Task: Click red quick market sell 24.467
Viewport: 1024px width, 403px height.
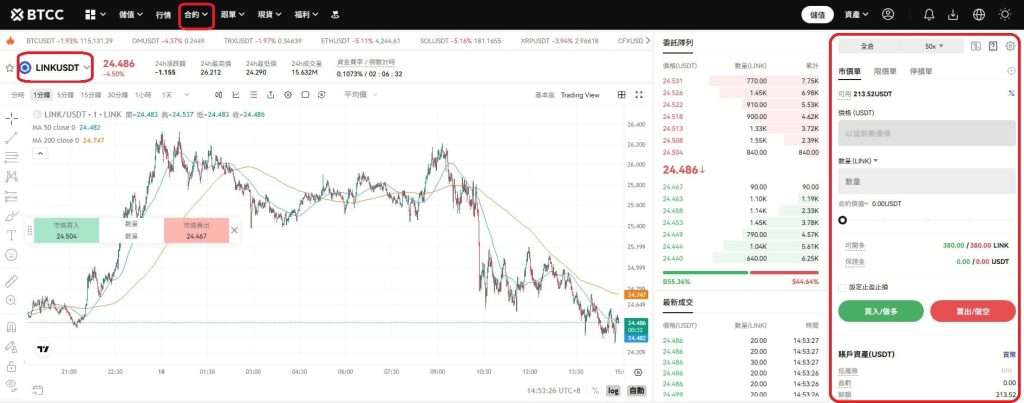Action: [x=196, y=231]
